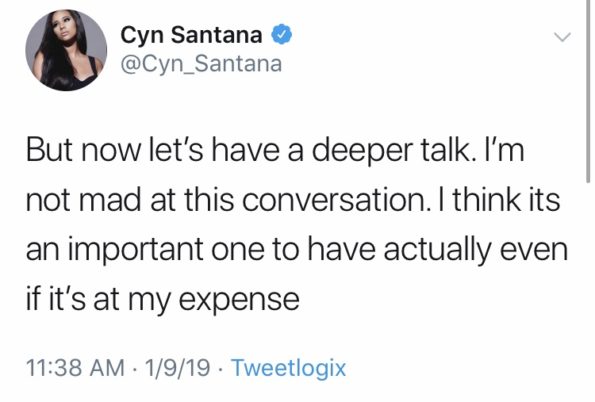Click the word "conversation" in the tweet
The image size is (595, 402).
point(334,200)
